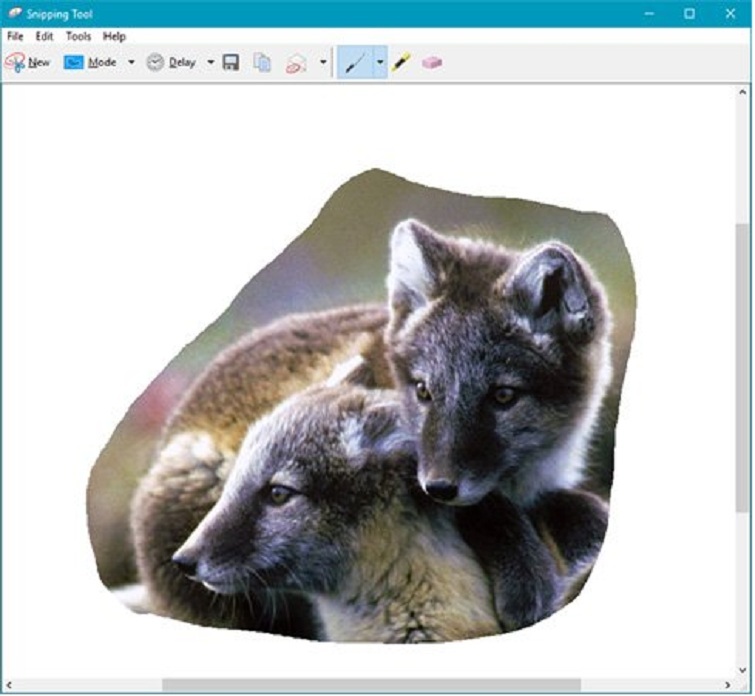This screenshot has height=696, width=755.
Task: Expand the Delay dropdown arrow
Action: [210, 62]
